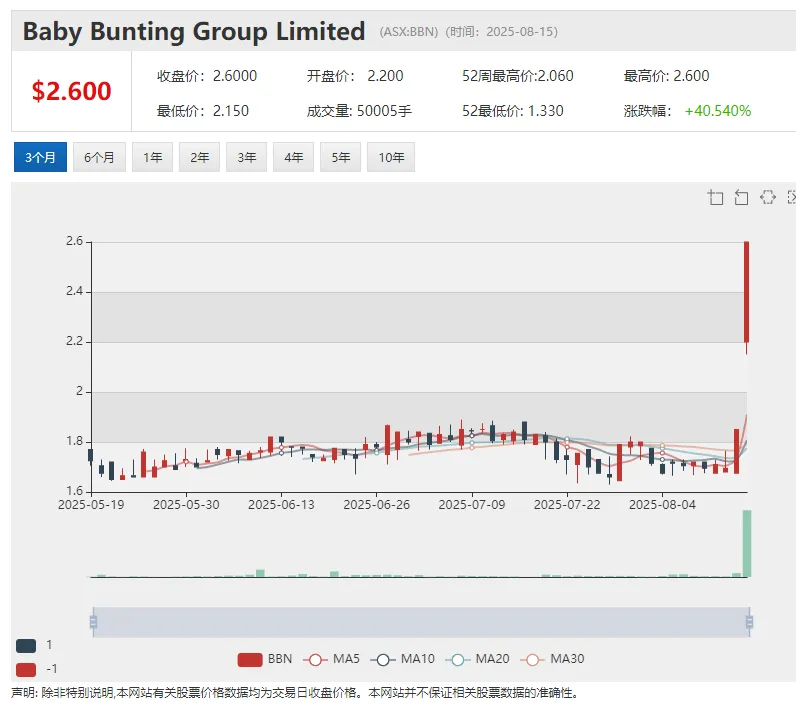This screenshot has height=719, width=806.
Task: Click the 2025-07-22 x-axis date label
Action: pos(567,505)
